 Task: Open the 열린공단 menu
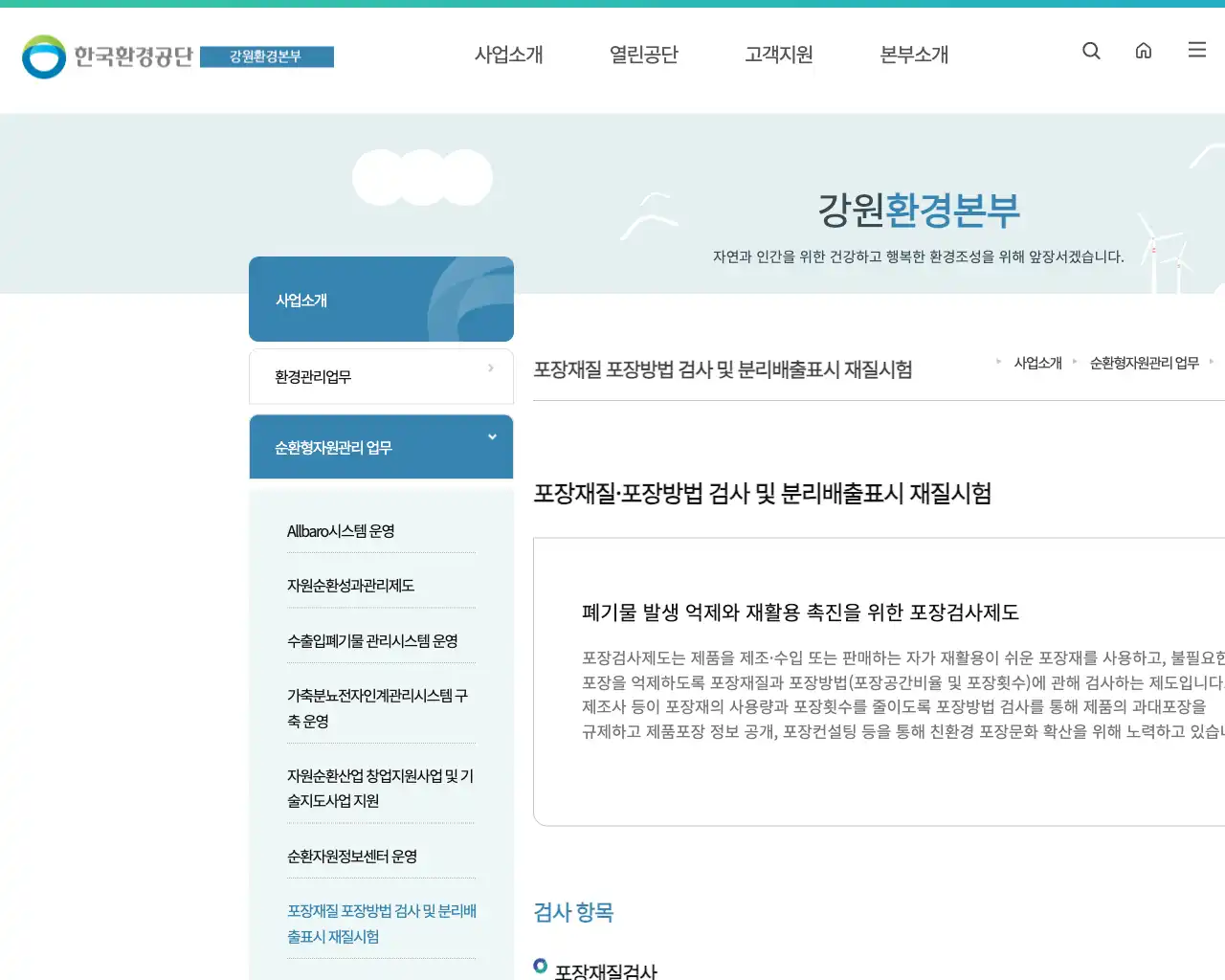tap(644, 56)
